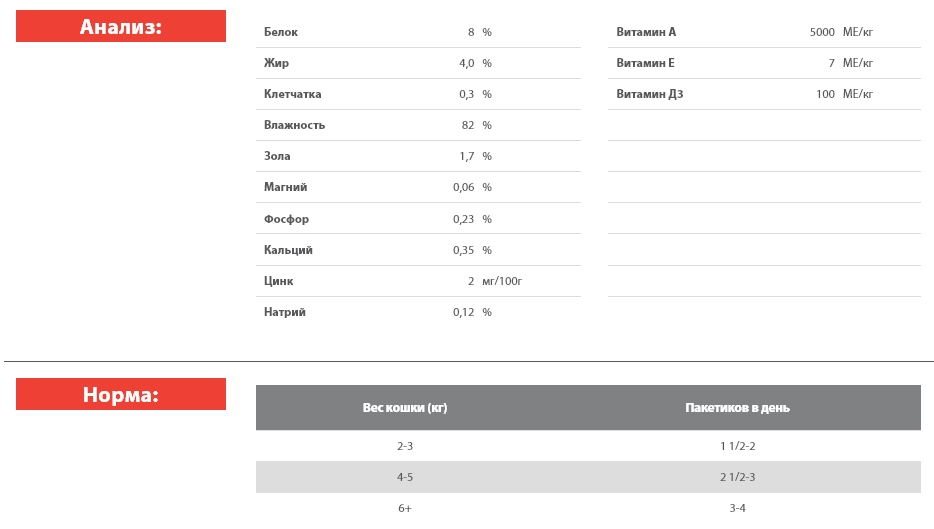Click the "Влажность" row label
This screenshot has width=934, height=529.
point(294,125)
